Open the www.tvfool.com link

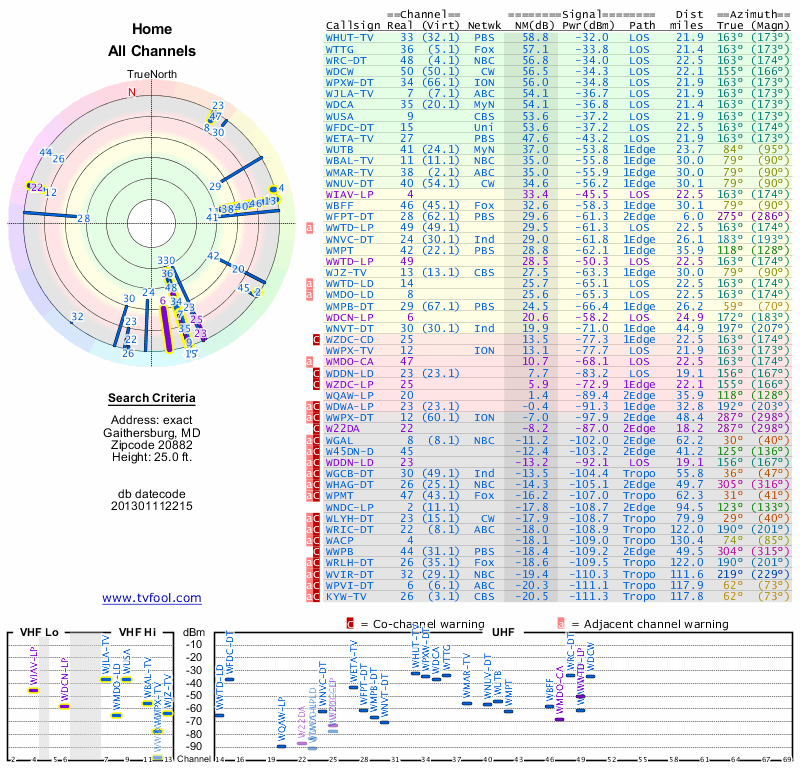[152, 598]
